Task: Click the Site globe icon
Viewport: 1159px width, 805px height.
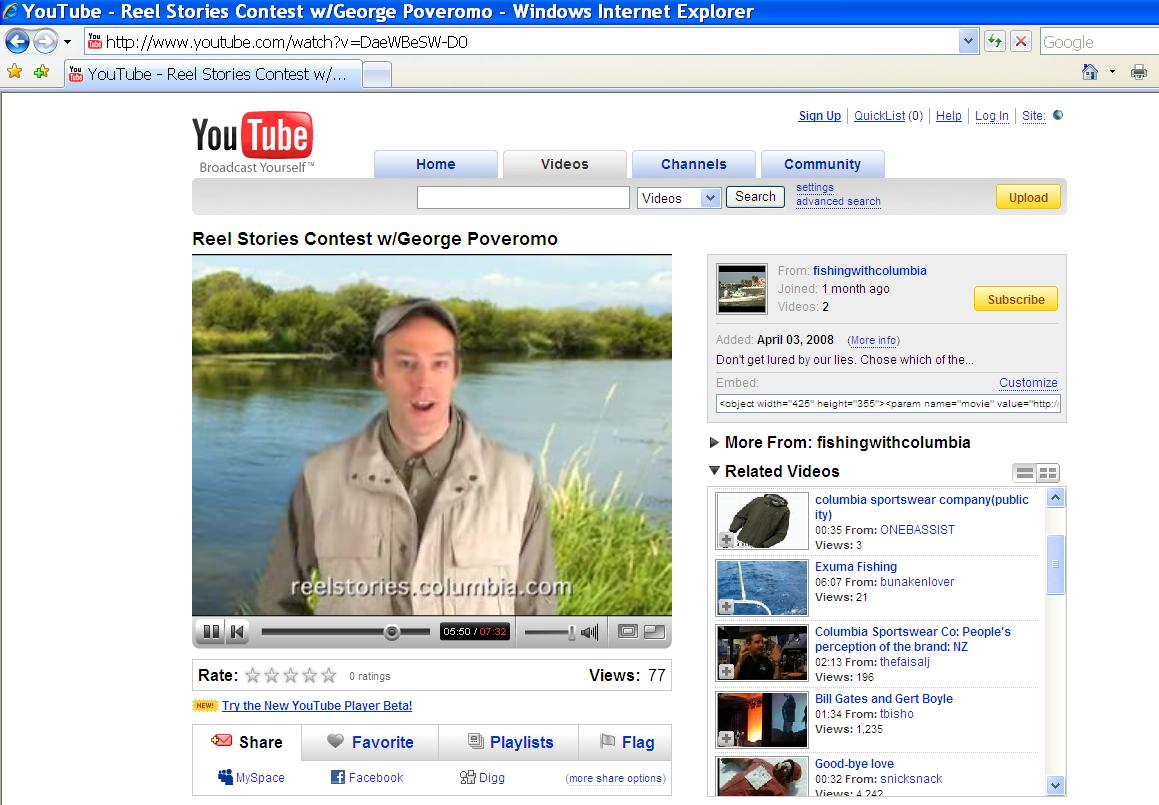Action: [1058, 115]
